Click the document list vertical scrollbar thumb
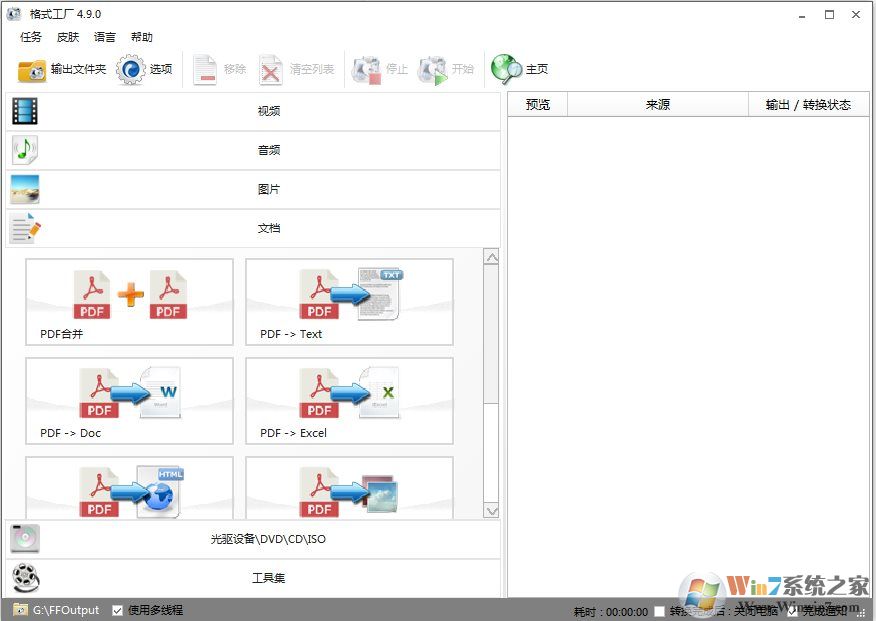This screenshot has width=876, height=621. point(491,334)
